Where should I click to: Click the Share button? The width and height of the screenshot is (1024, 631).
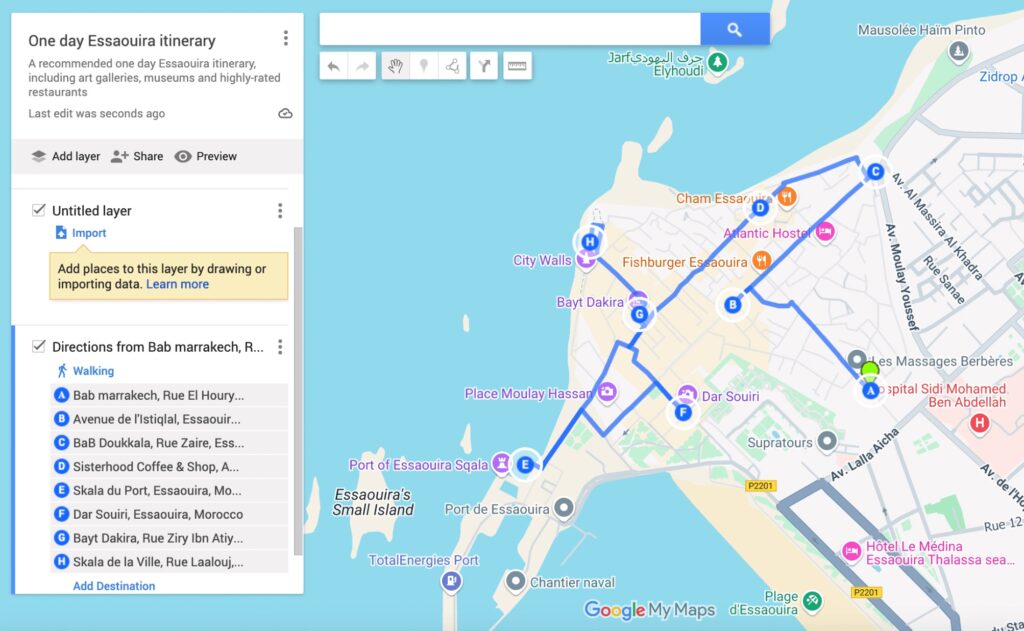[x=137, y=156]
